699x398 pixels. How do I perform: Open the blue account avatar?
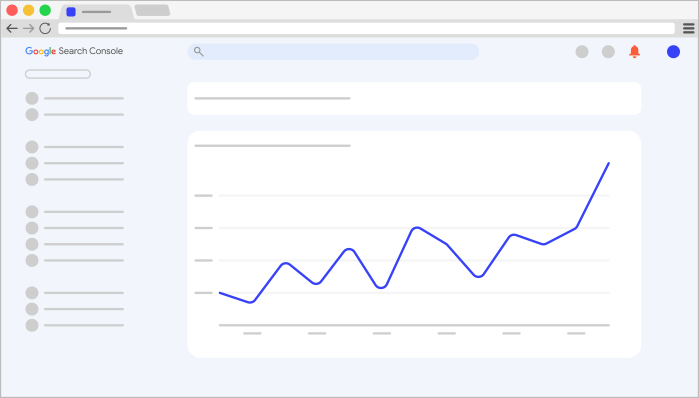tap(673, 52)
